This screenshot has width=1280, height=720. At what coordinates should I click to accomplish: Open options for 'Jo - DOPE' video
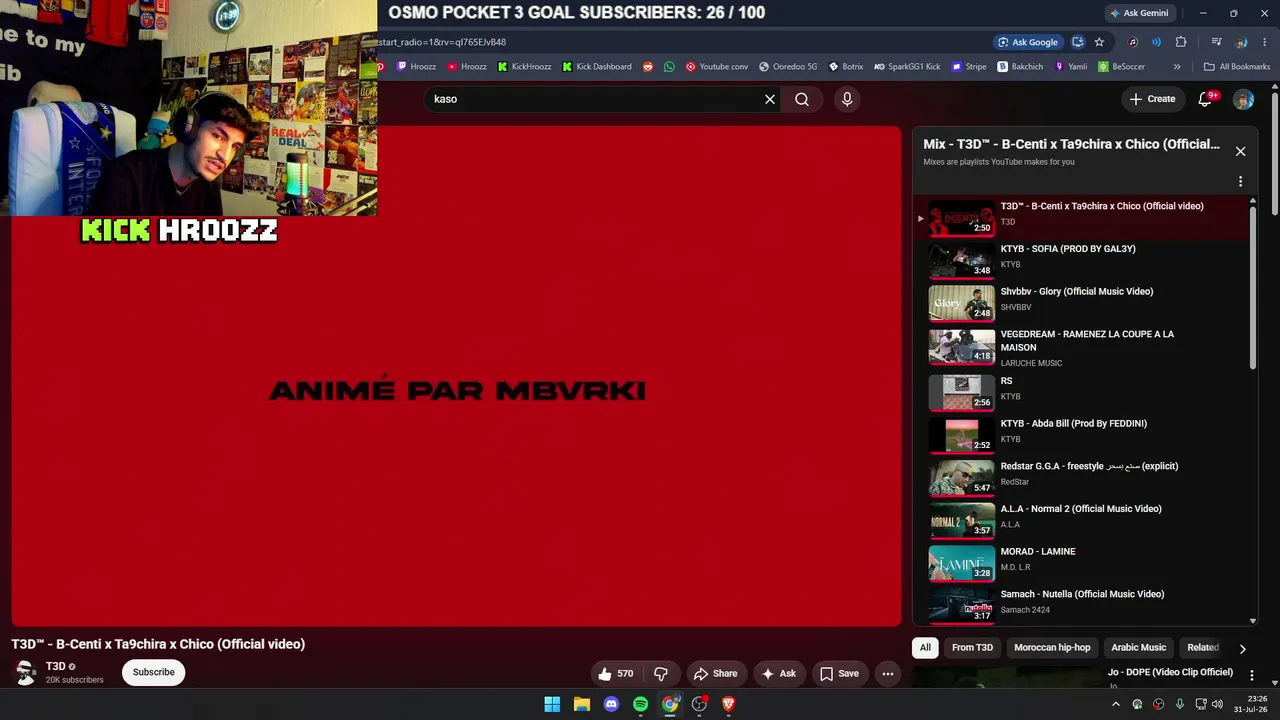[1251, 676]
